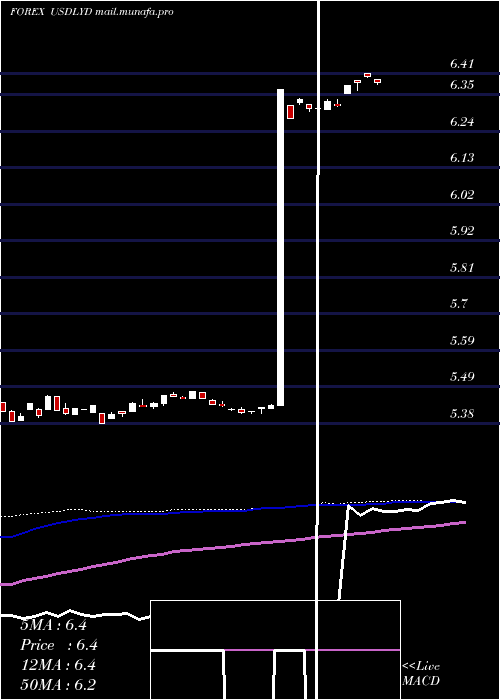Click the 5.92 price axis label
The image size is (500, 700).
coord(462,231)
